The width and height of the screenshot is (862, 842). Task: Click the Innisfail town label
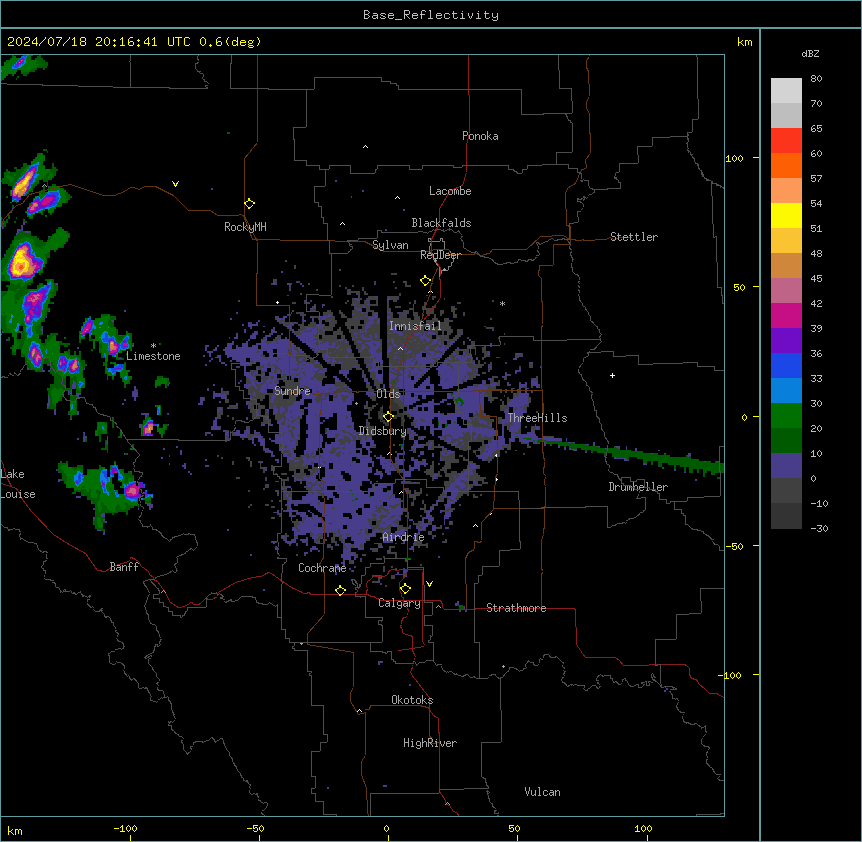415,326
